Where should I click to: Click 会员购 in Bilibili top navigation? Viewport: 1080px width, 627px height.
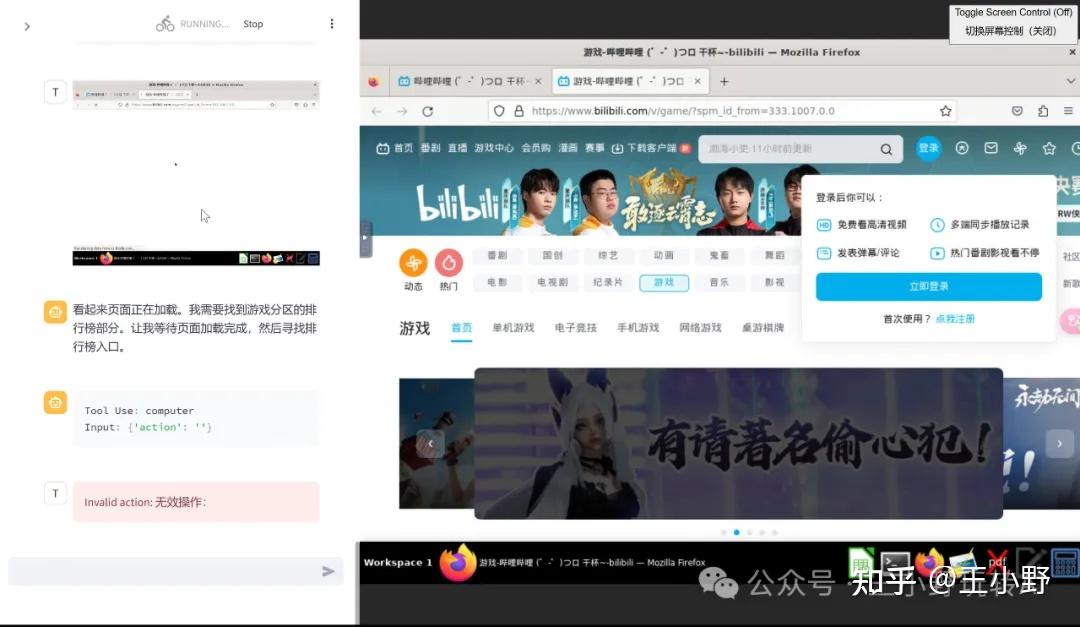point(536,148)
